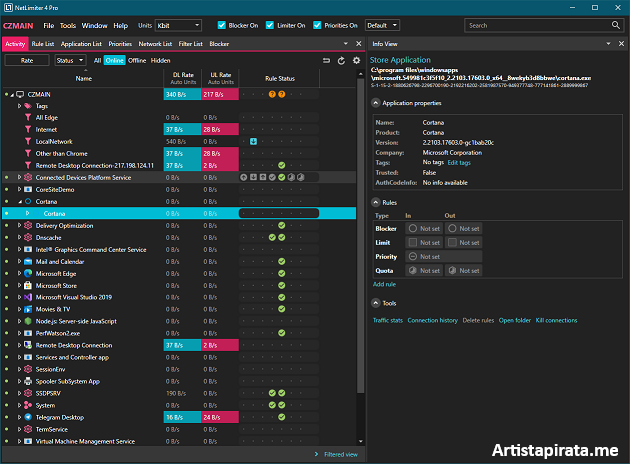Click the search magnifier icon
The height and width of the screenshot is (464, 630).
[x=616, y=25]
